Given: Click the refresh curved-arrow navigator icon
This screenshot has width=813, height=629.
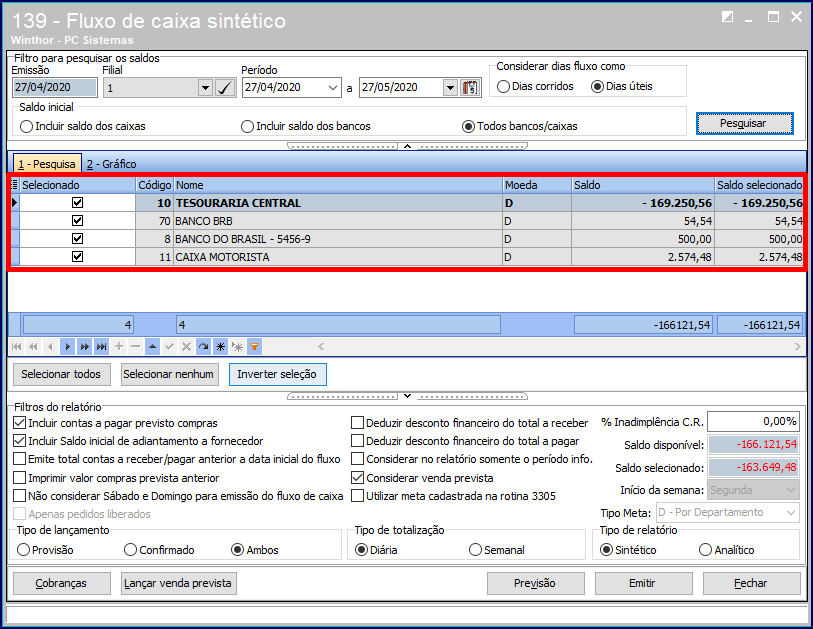Looking at the screenshot, I should (203, 346).
